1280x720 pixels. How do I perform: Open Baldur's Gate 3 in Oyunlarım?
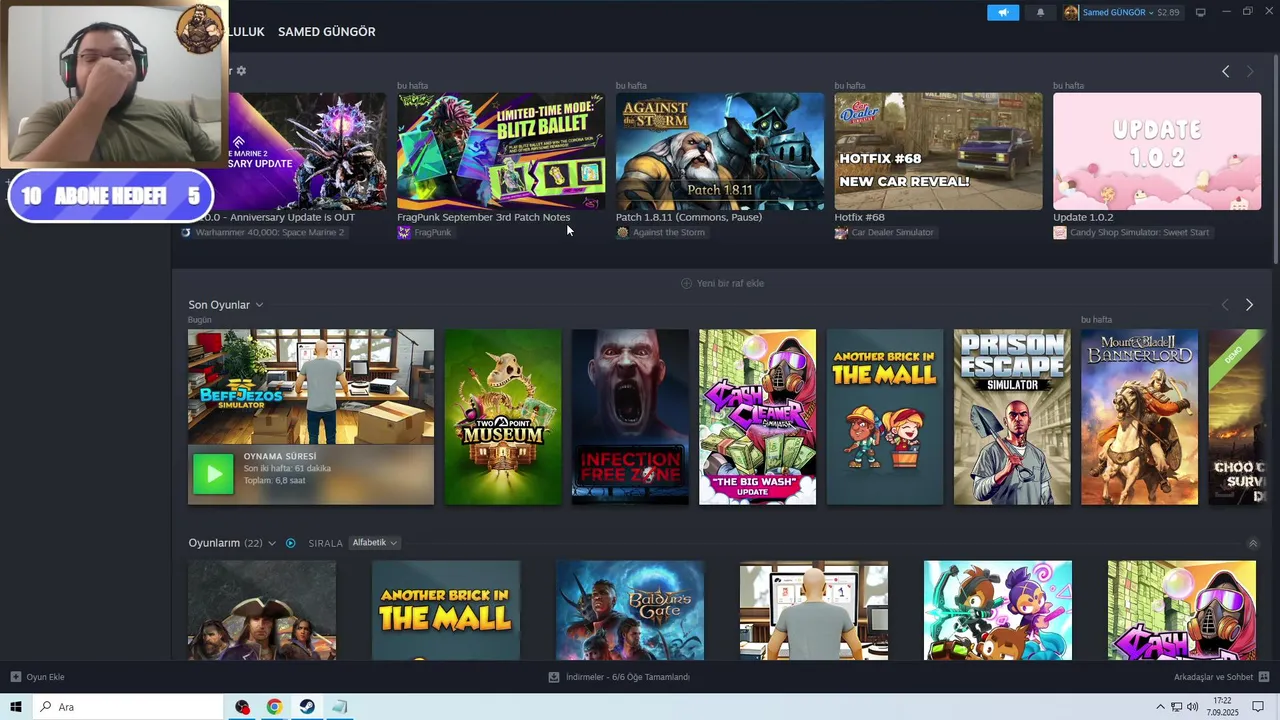(630, 610)
